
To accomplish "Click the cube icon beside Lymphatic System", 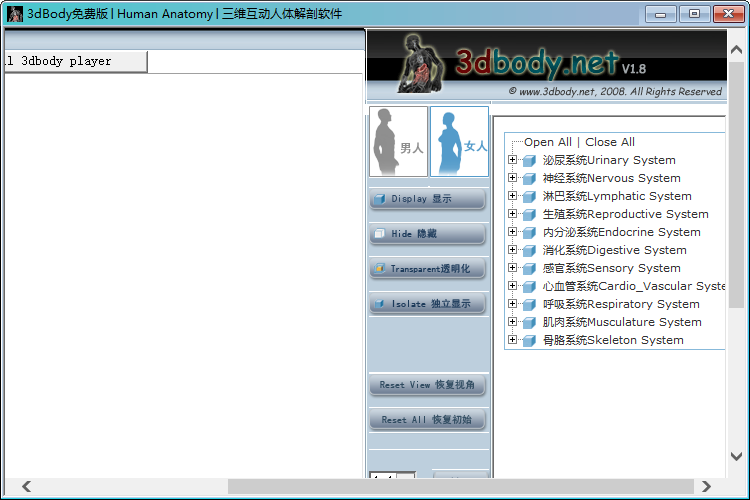I will [529, 197].
